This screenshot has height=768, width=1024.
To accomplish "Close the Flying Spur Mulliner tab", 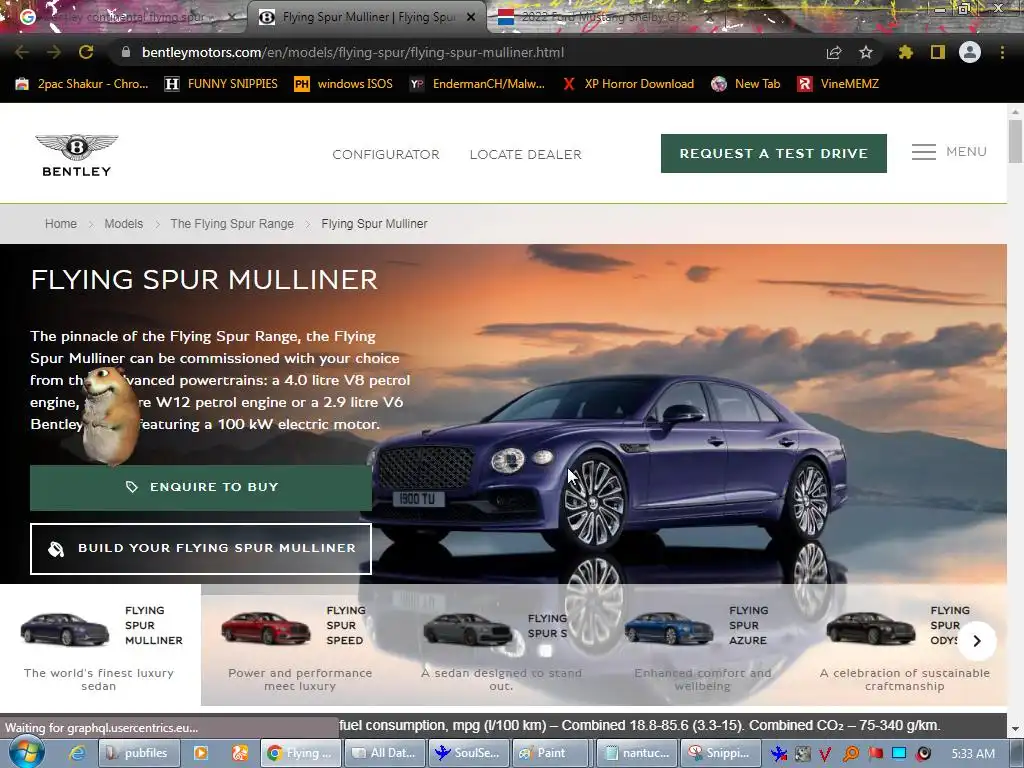I will 471,17.
